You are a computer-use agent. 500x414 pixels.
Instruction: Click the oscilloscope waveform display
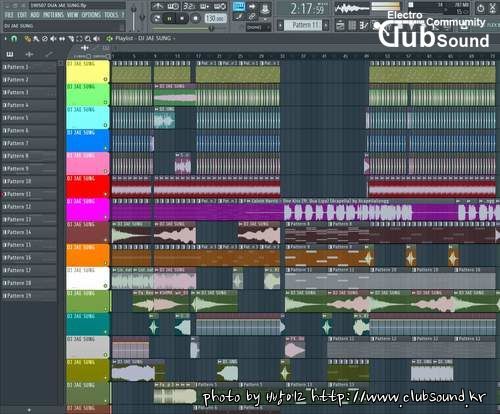[x=352, y=9]
